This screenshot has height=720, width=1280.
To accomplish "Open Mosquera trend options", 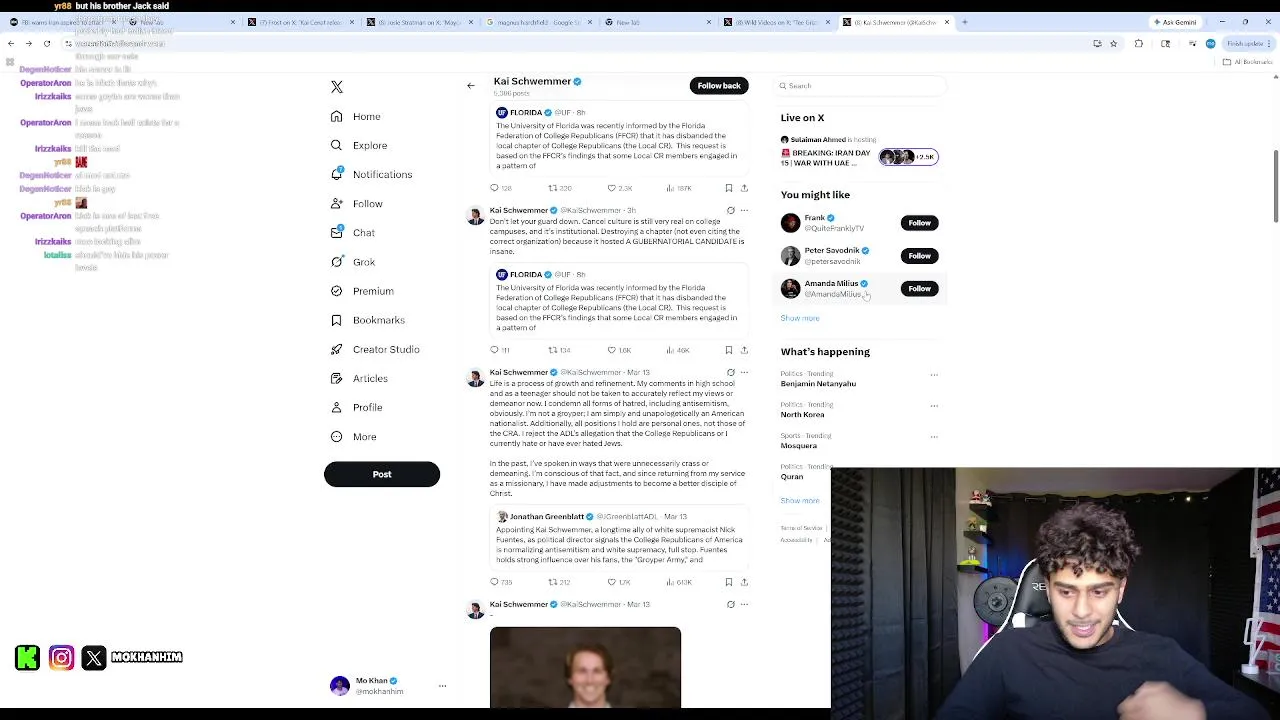I will coord(934,437).
